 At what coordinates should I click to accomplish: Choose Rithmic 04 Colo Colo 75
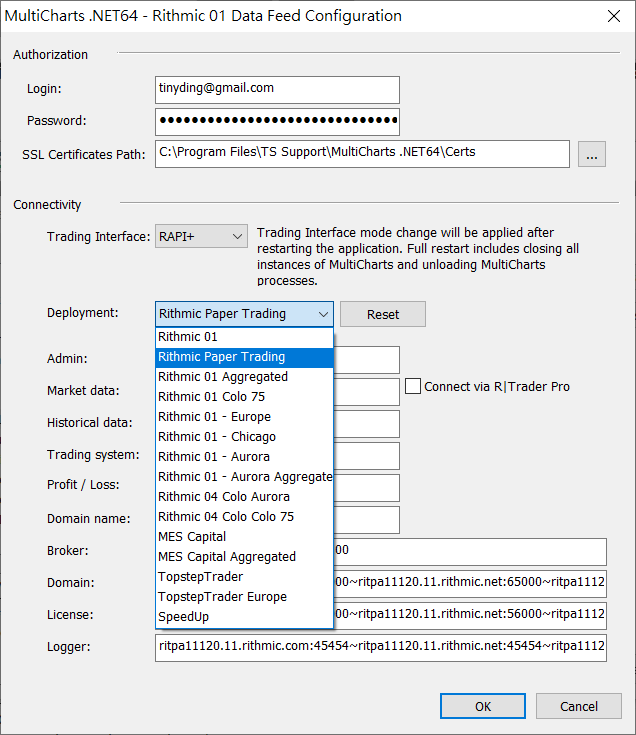(244, 517)
